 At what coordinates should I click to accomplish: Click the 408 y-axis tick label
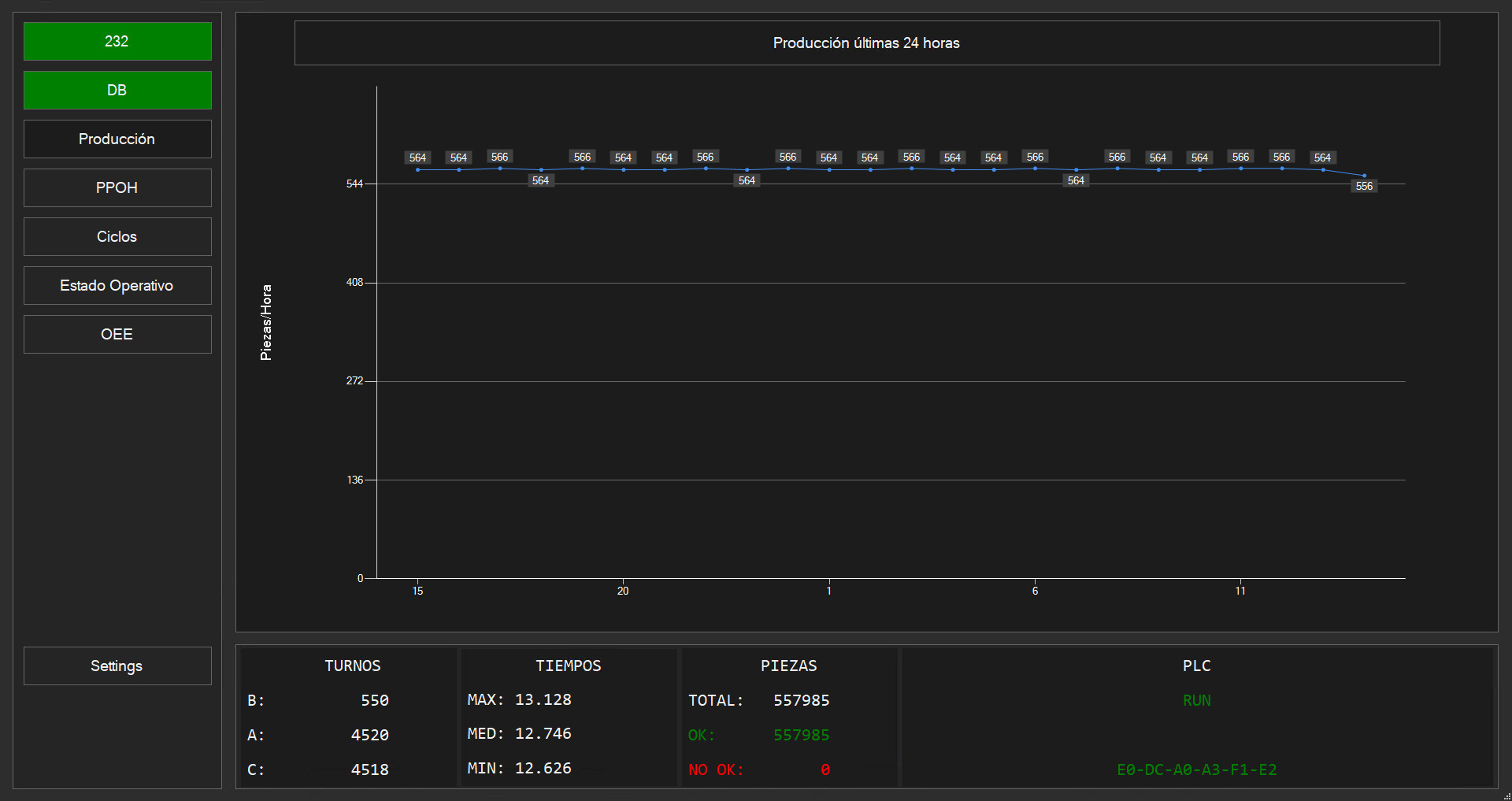pos(354,283)
